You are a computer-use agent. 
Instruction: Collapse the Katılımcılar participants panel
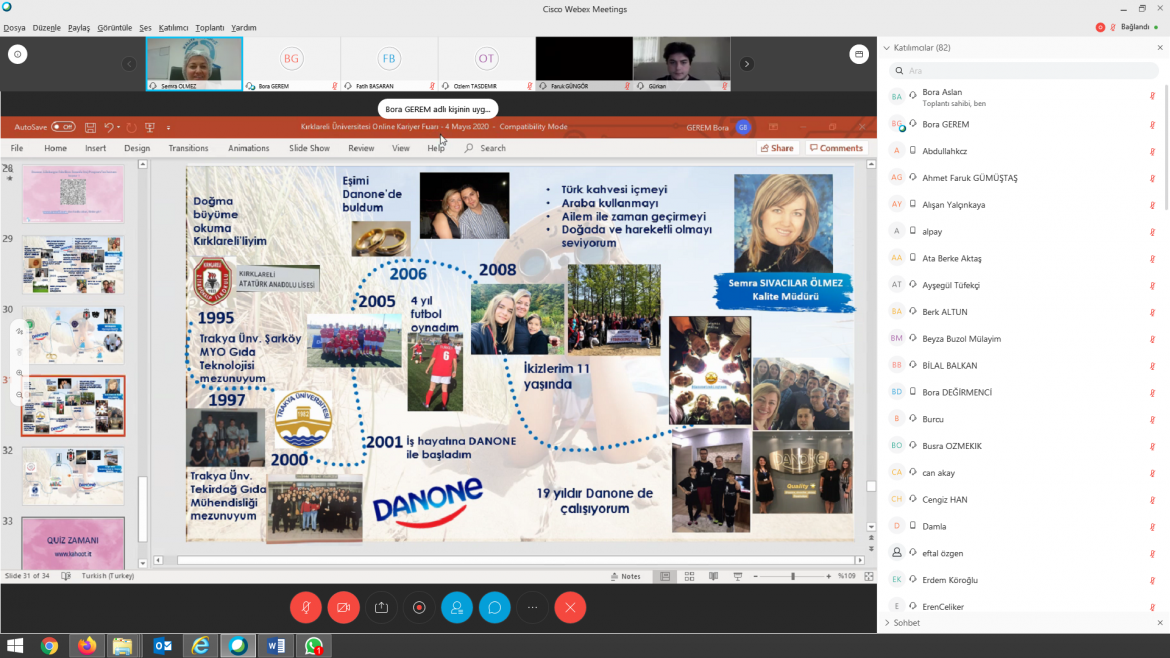(x=886, y=48)
